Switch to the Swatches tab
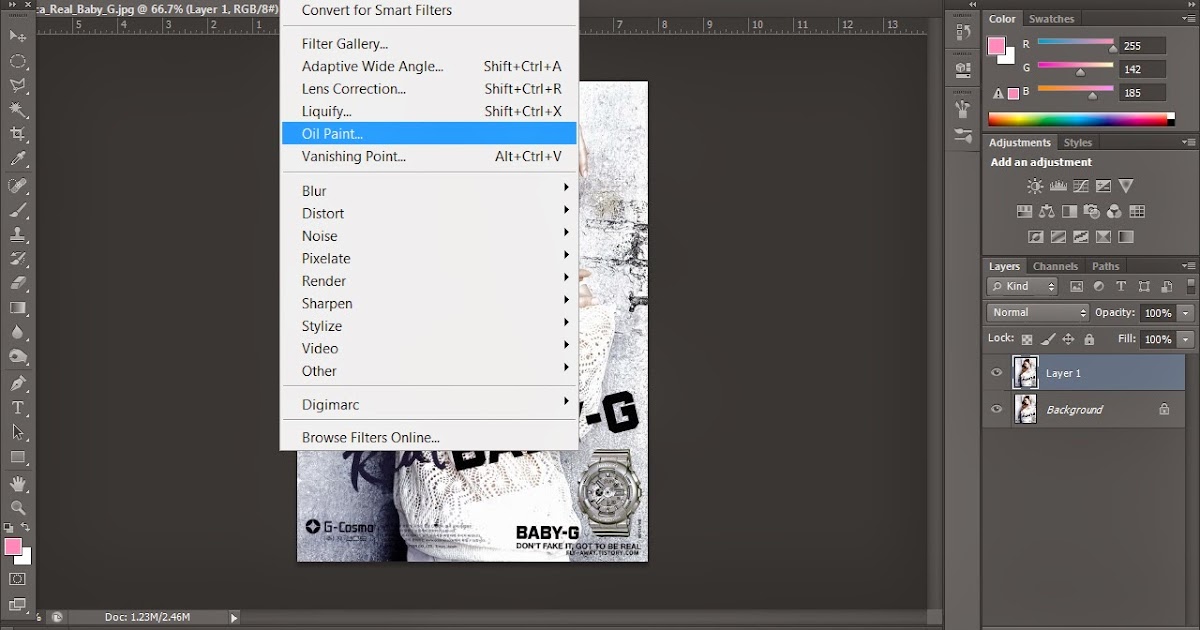The image size is (1200, 630). [x=1052, y=19]
